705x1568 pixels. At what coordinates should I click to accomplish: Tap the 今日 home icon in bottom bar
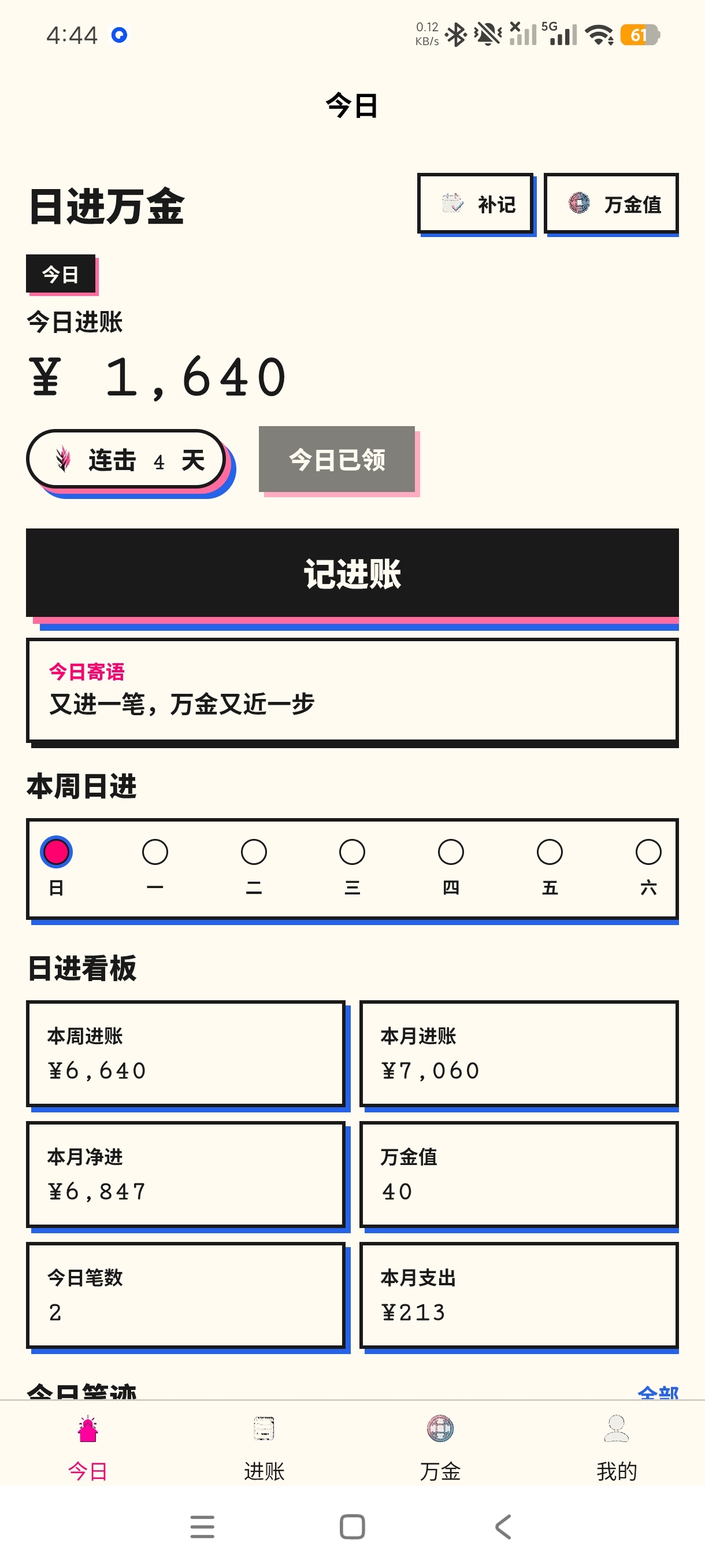pyautogui.click(x=88, y=1428)
